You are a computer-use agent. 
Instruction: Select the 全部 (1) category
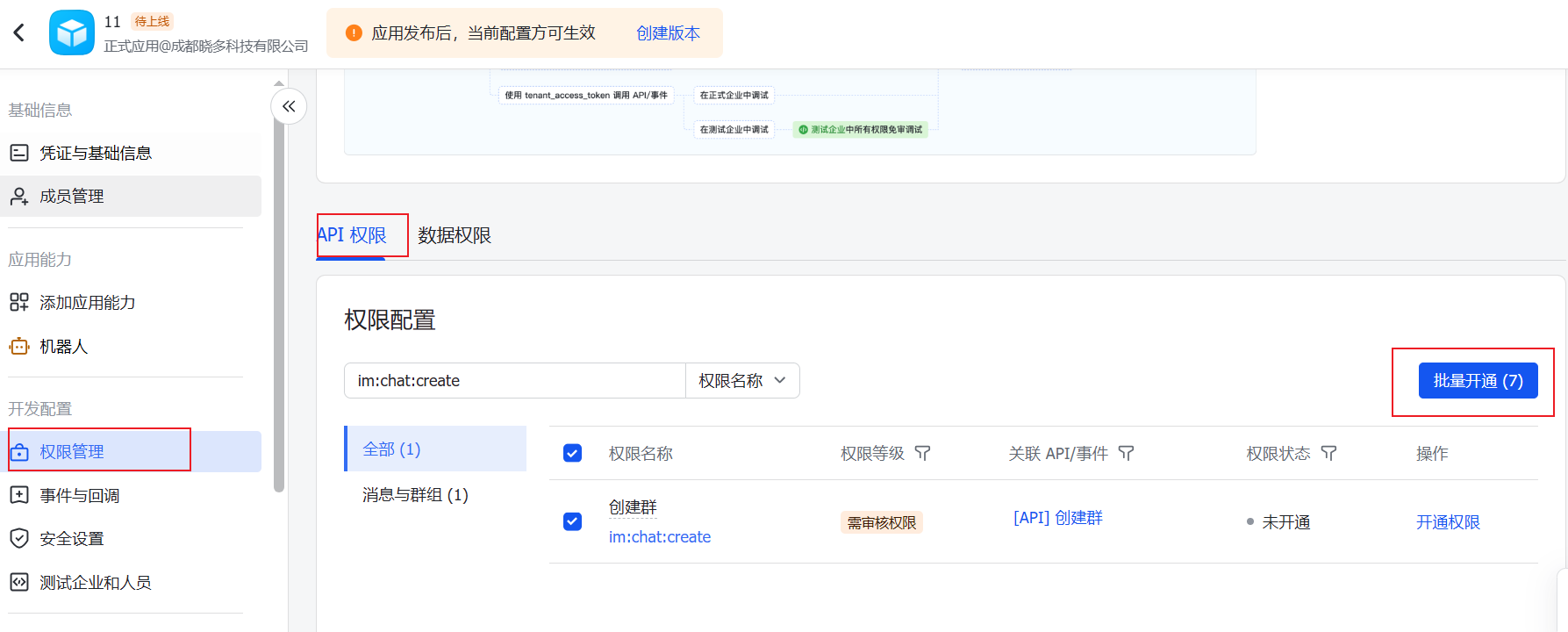[x=435, y=449]
